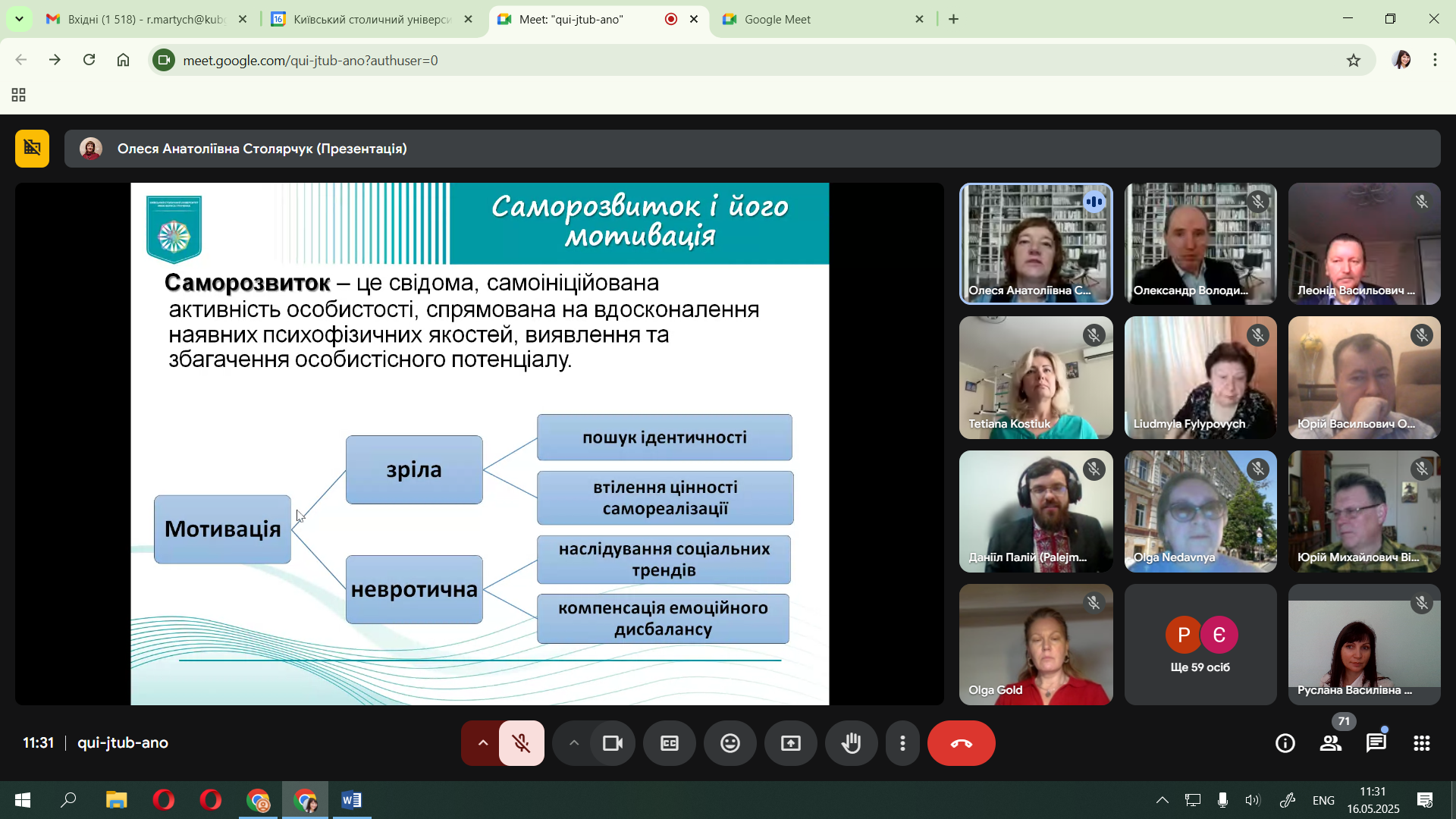Click the present screen icon
This screenshot has width=1456, height=819.
[790, 743]
